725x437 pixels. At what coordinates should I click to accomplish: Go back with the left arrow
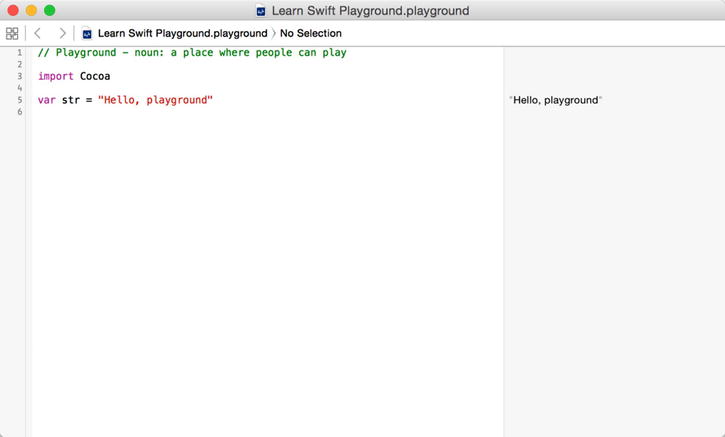(37, 33)
